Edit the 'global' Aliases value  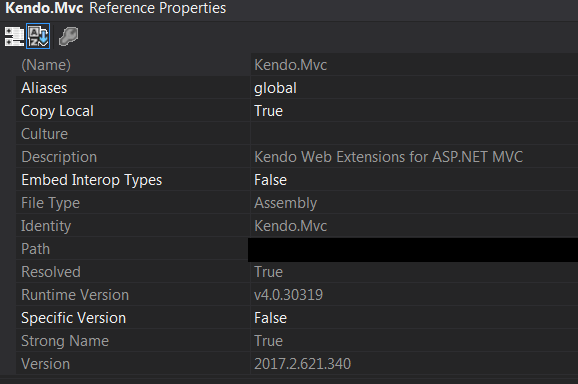[x=275, y=88]
